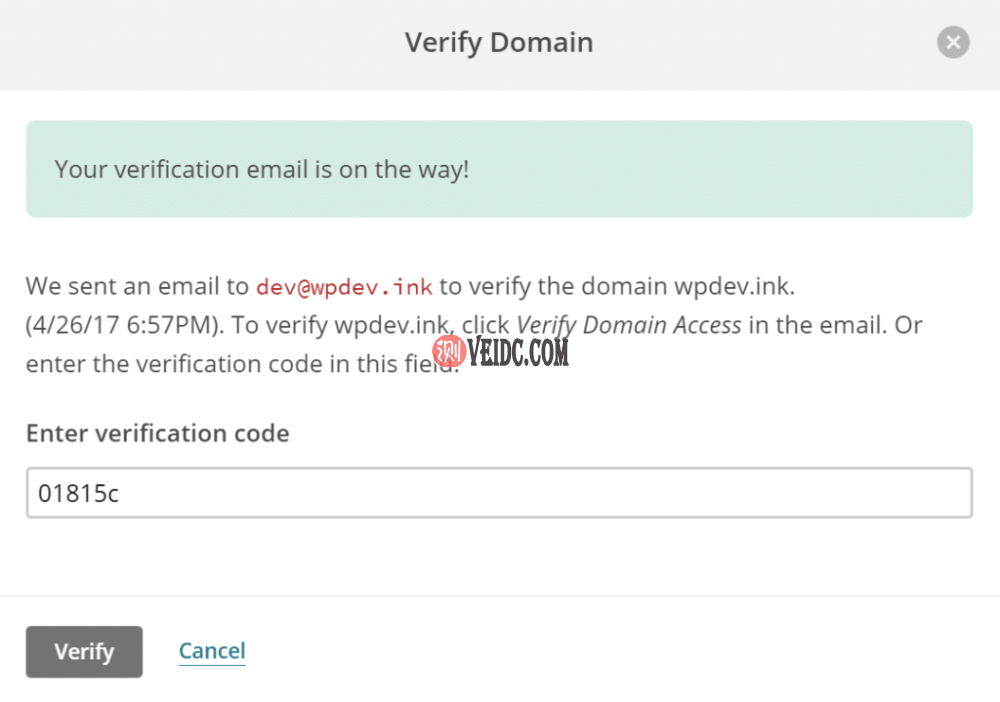Click the 01815c code text

point(78,493)
